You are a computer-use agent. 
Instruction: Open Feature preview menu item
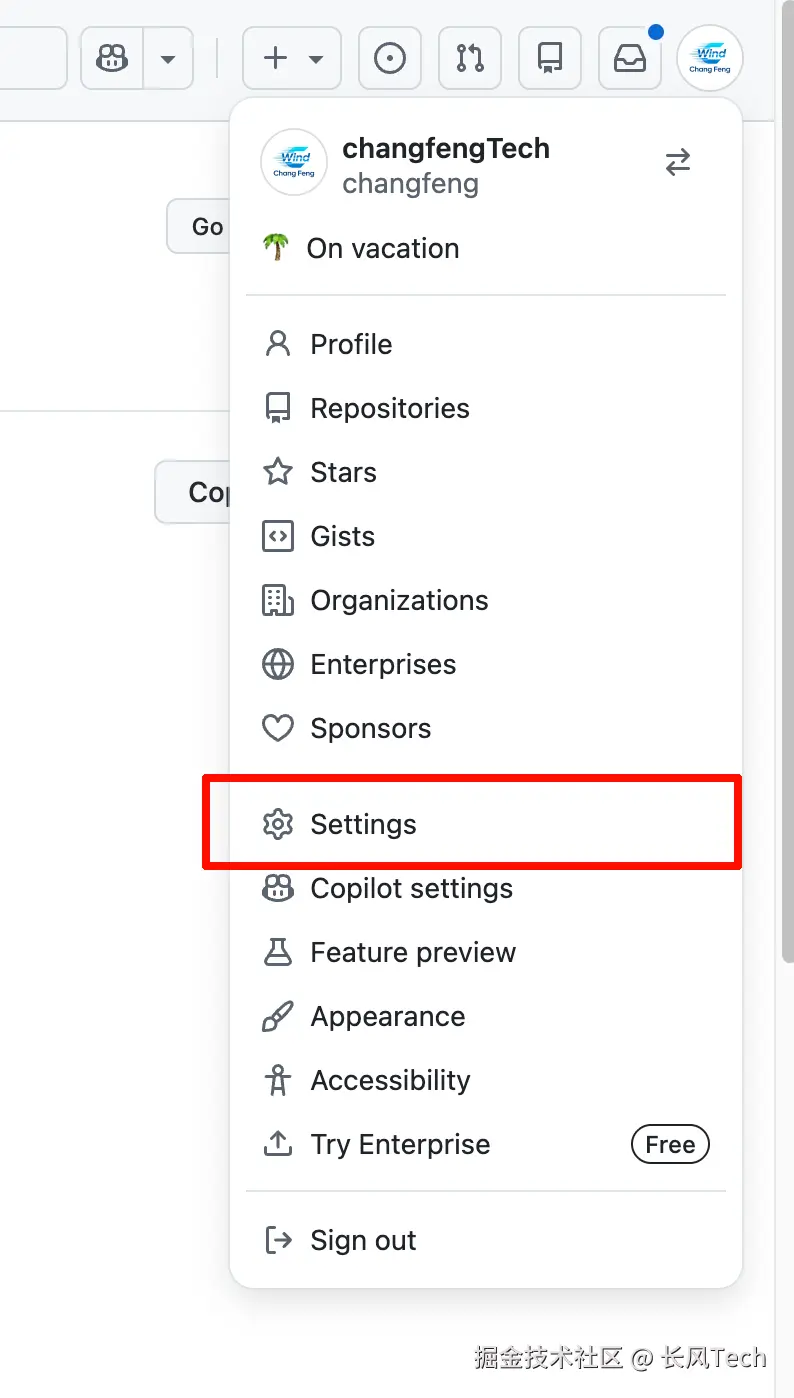point(413,953)
